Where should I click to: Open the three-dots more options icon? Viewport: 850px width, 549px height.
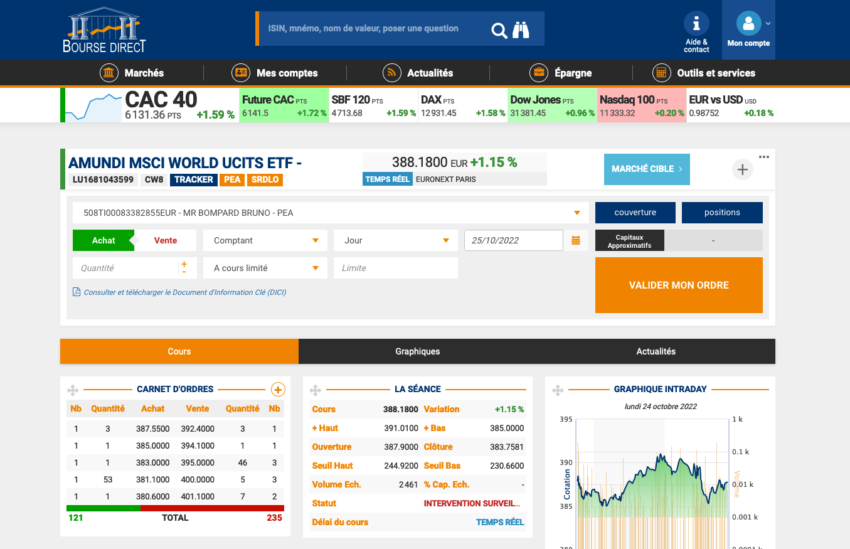pos(764,157)
